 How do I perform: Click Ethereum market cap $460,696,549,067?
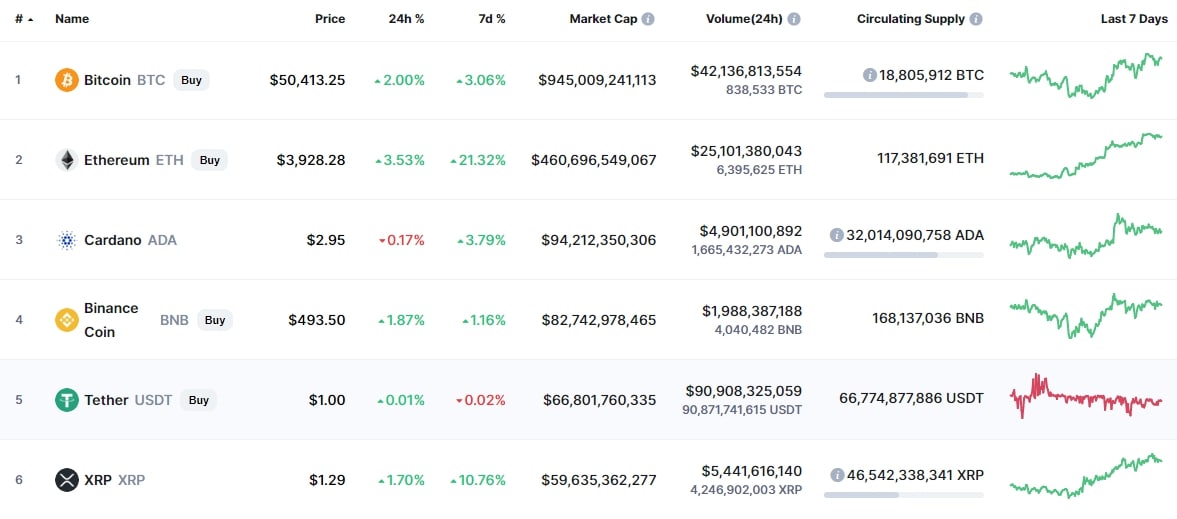pyautogui.click(x=593, y=160)
